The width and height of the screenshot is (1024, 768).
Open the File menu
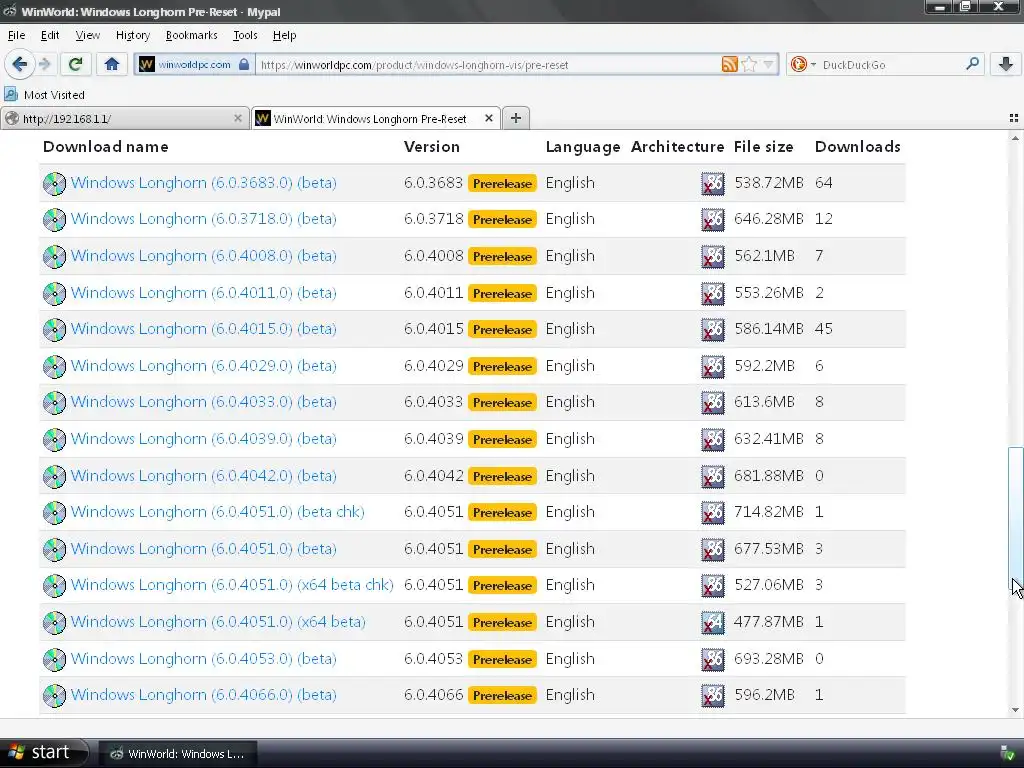(16, 35)
